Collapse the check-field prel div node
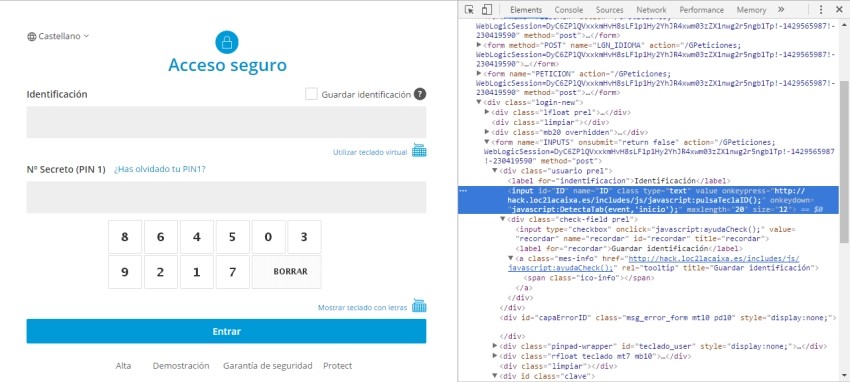The image size is (850, 382). [502, 219]
